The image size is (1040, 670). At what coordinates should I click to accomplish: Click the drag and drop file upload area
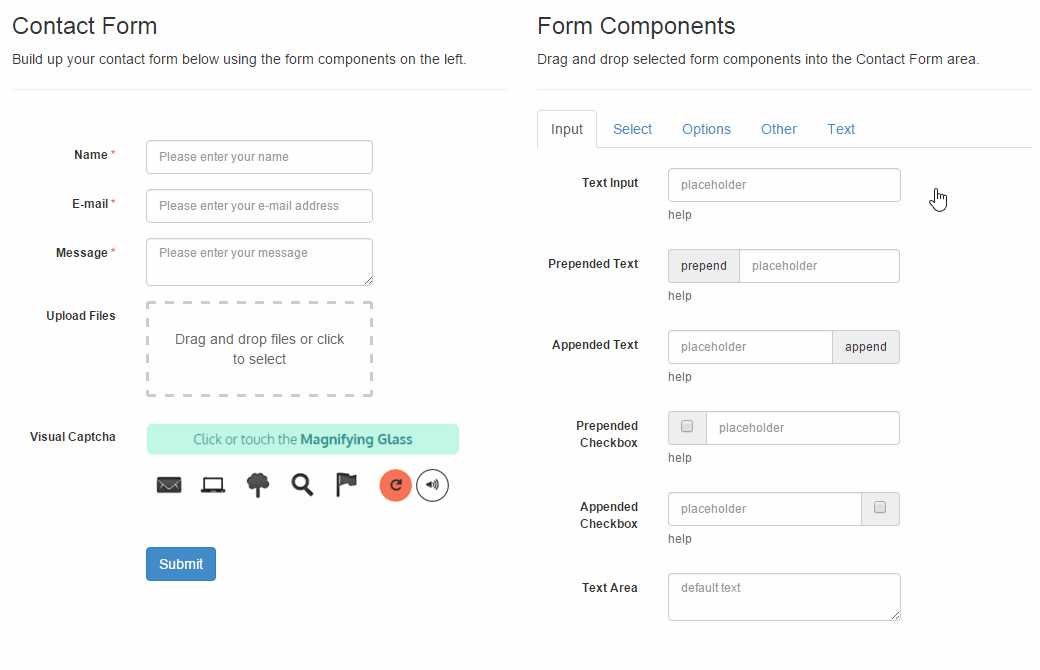tap(259, 349)
